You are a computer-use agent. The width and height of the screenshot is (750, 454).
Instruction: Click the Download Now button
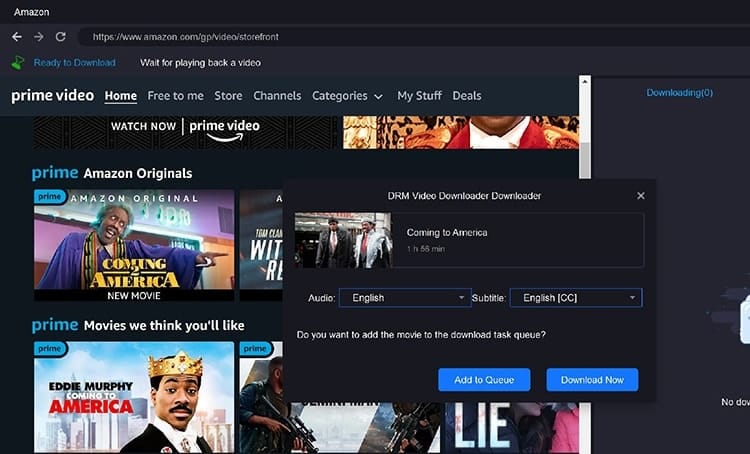(x=592, y=380)
